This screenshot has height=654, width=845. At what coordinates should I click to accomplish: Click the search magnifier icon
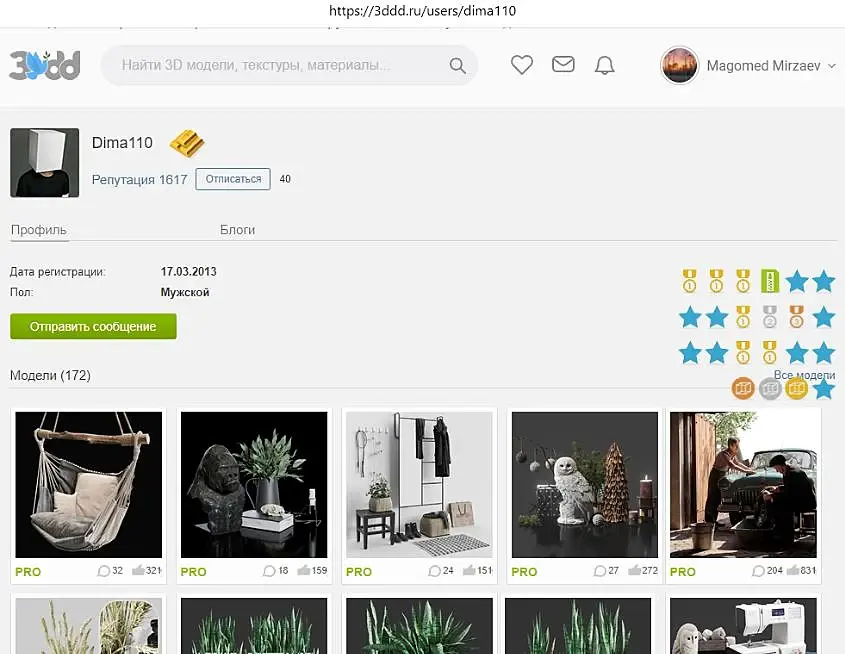click(458, 66)
